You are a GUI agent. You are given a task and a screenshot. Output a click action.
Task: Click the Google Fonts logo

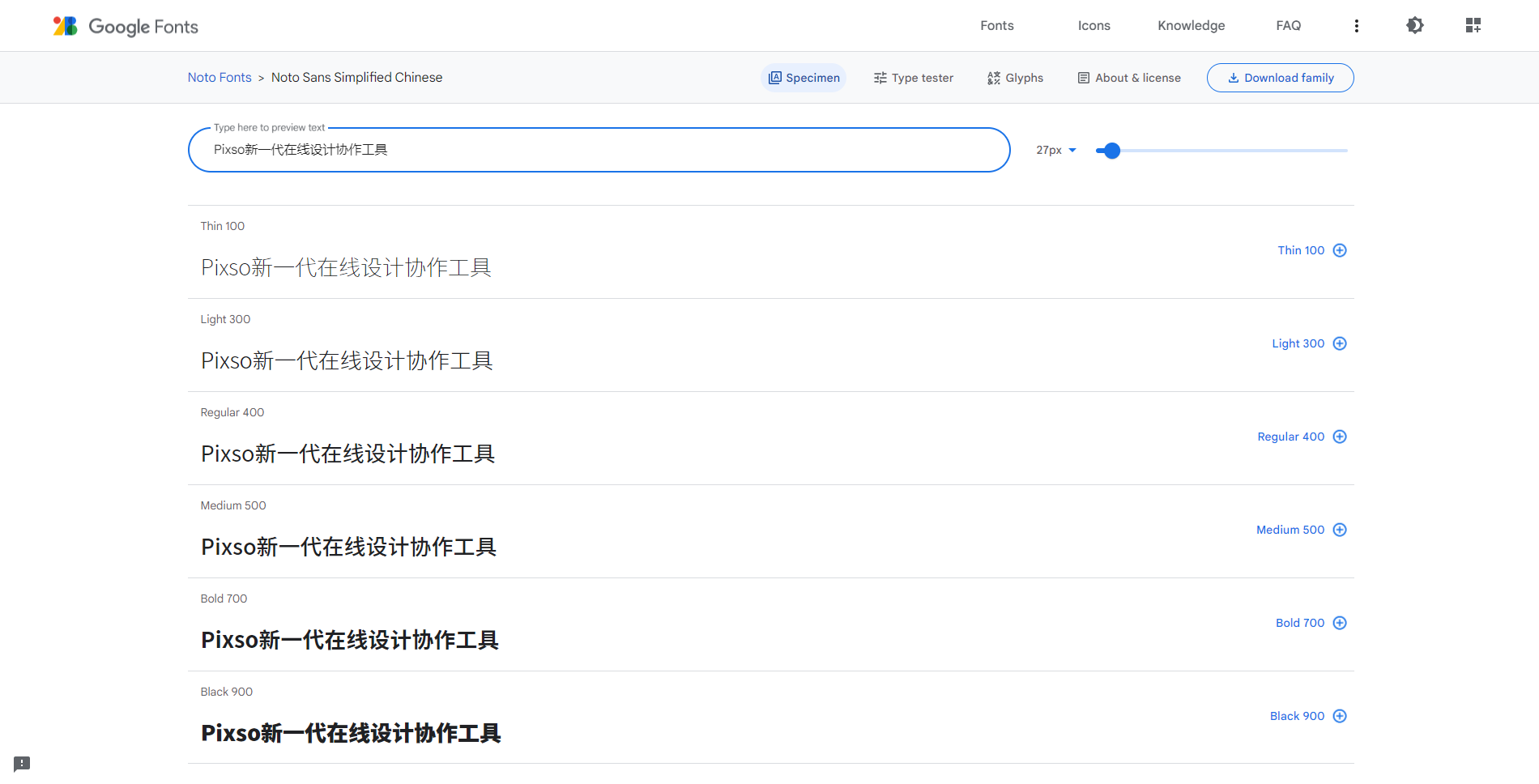coord(126,26)
